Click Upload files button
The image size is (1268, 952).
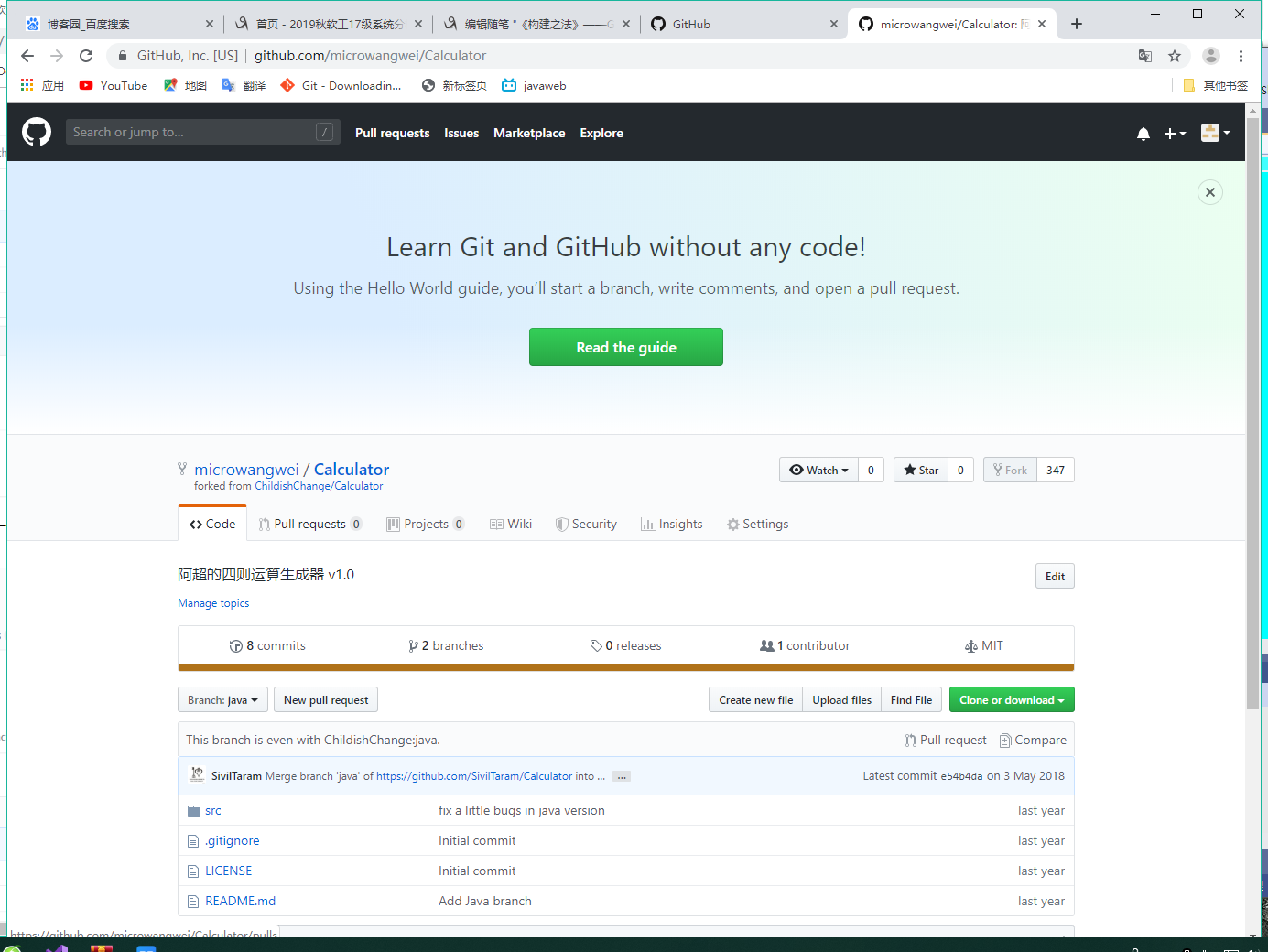(x=842, y=699)
